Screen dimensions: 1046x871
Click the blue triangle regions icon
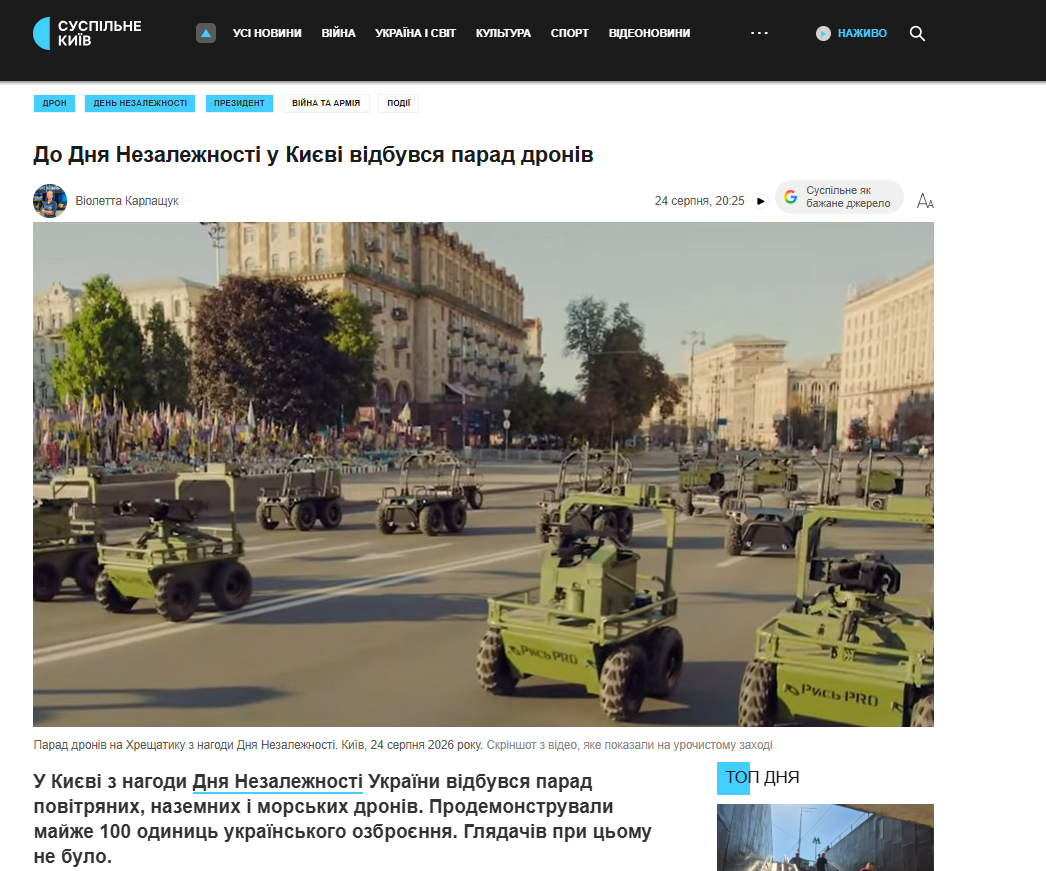[205, 33]
